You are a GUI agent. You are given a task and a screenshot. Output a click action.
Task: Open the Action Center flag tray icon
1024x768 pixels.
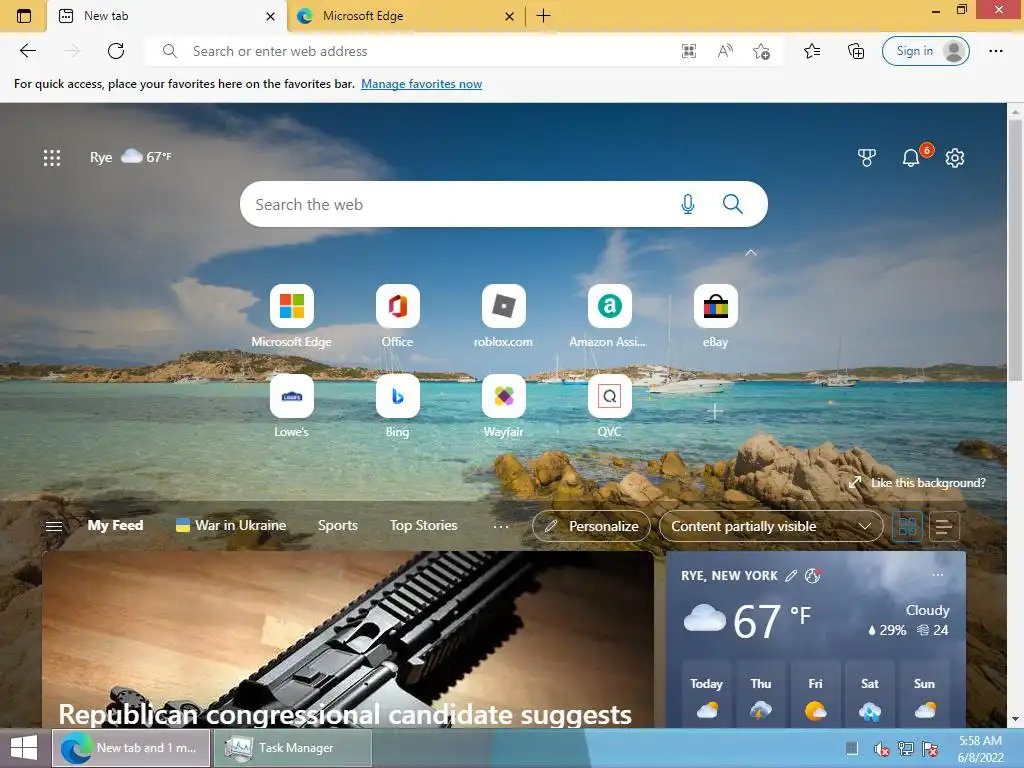point(930,749)
